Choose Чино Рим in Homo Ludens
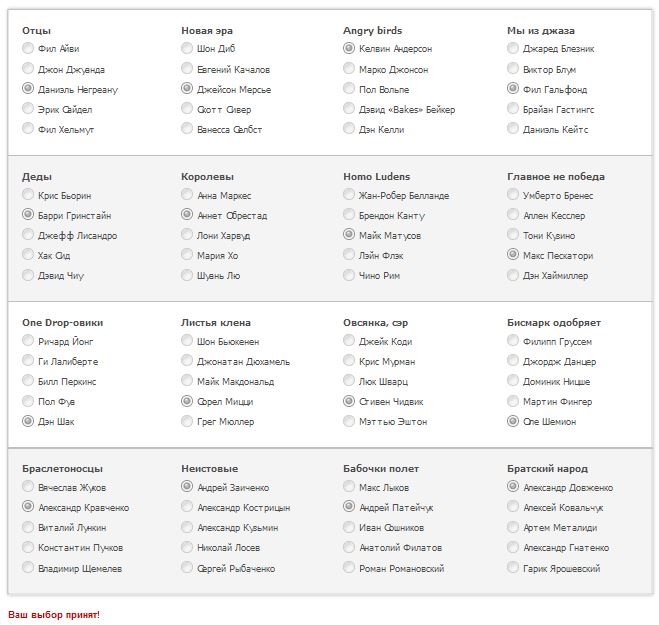The image size is (659, 625). click(349, 275)
